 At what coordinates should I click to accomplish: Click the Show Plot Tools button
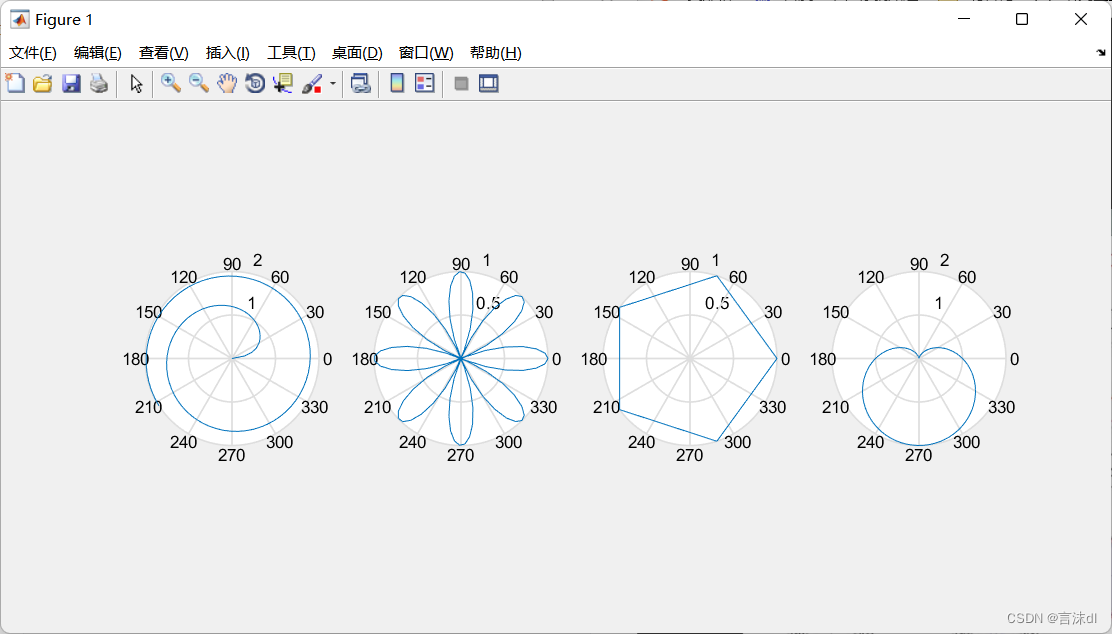[489, 84]
